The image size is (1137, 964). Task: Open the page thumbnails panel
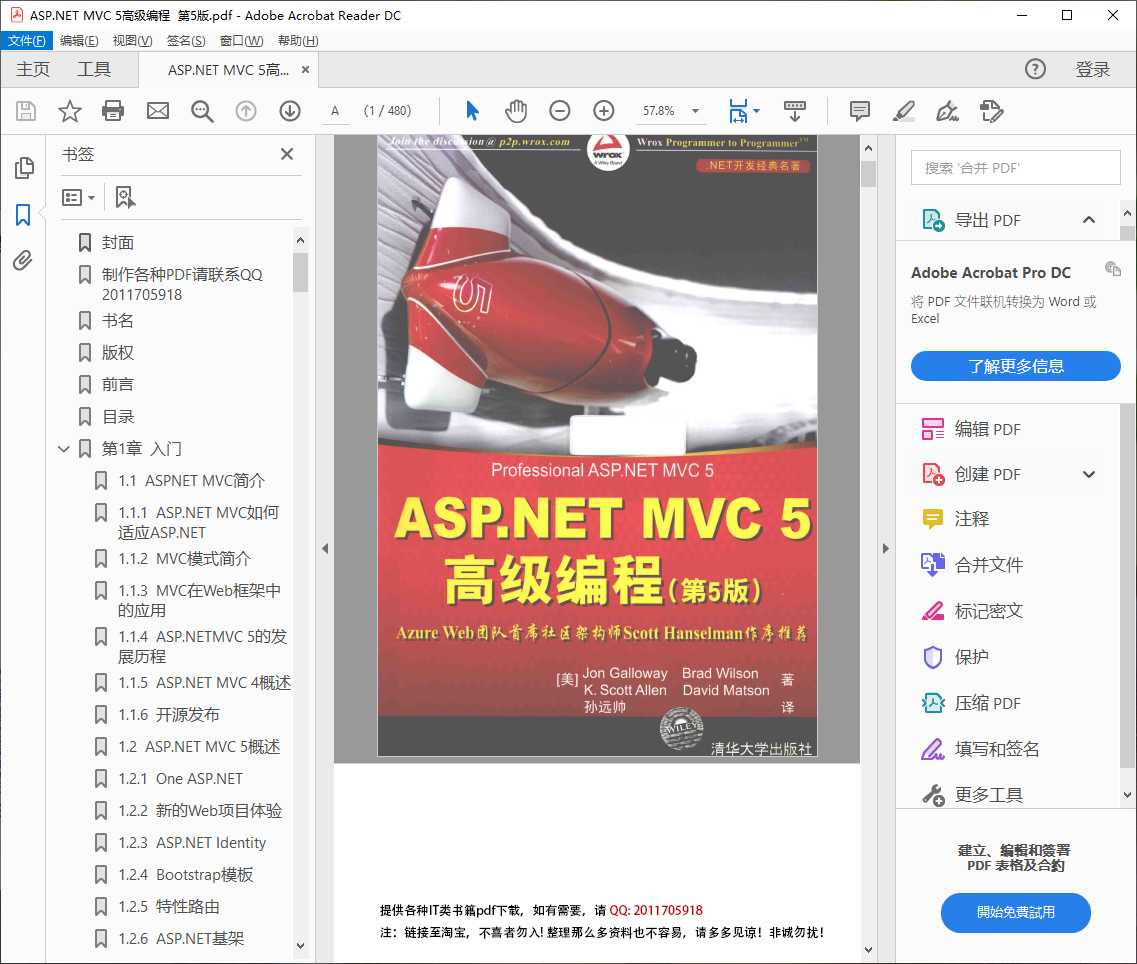(x=24, y=168)
